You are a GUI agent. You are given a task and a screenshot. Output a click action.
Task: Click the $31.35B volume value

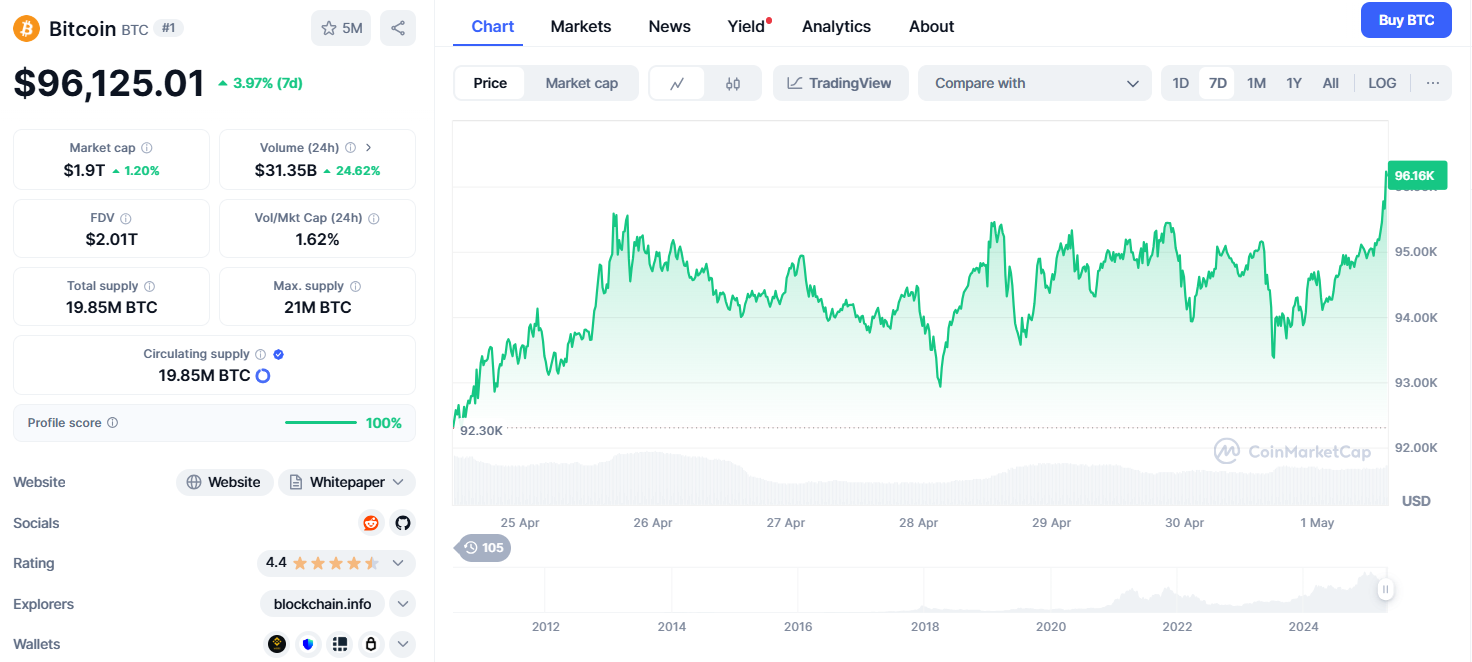(x=286, y=170)
